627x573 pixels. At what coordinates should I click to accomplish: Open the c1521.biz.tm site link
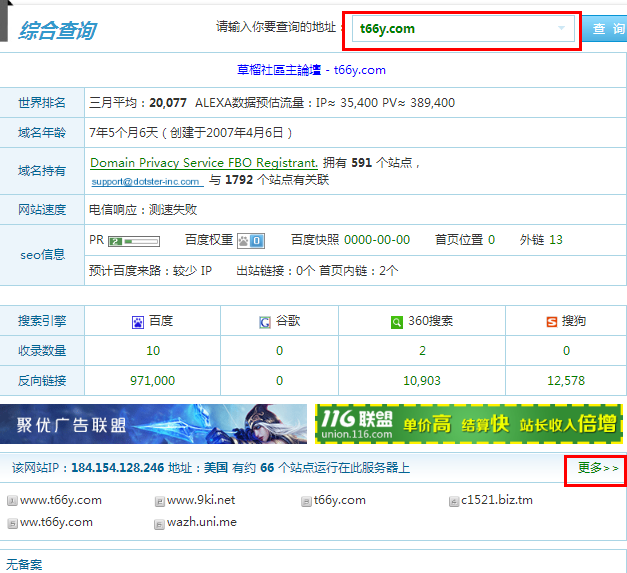(x=497, y=500)
